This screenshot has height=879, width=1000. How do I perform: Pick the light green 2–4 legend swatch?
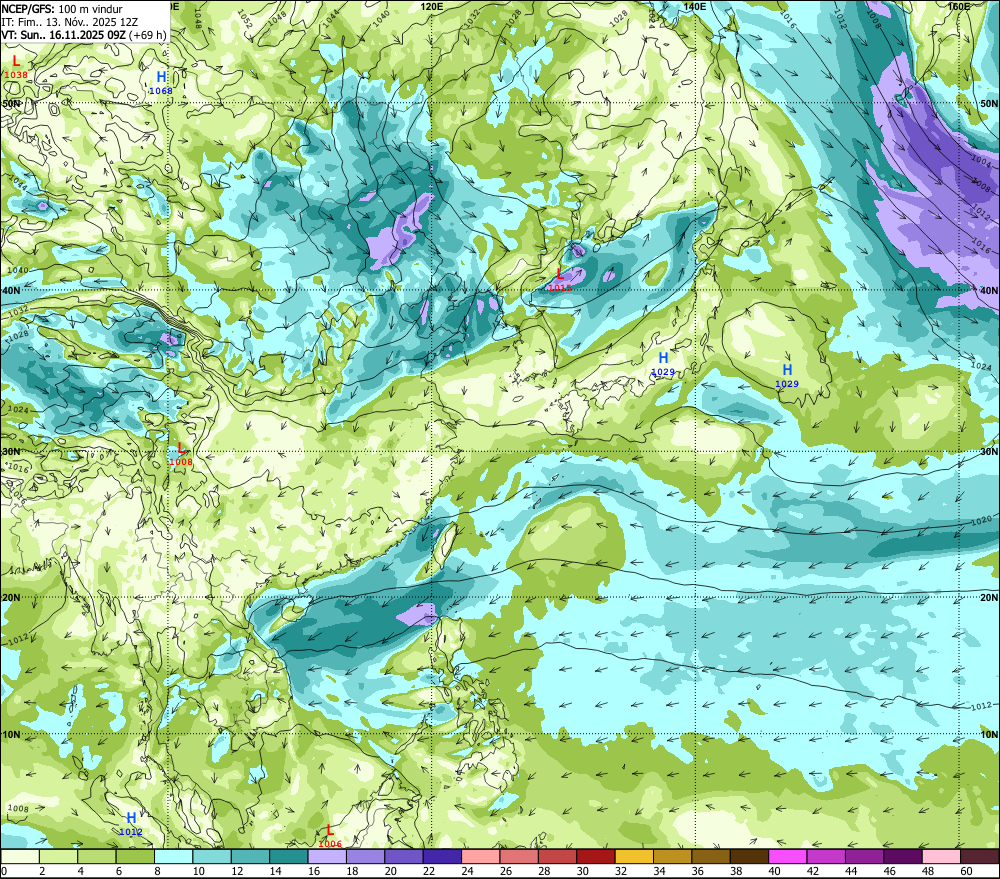point(59,857)
